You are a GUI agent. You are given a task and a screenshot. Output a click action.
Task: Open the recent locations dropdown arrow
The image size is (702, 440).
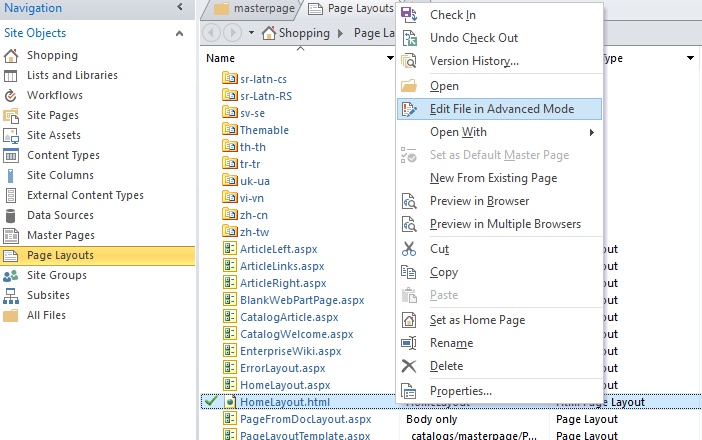pos(251,33)
